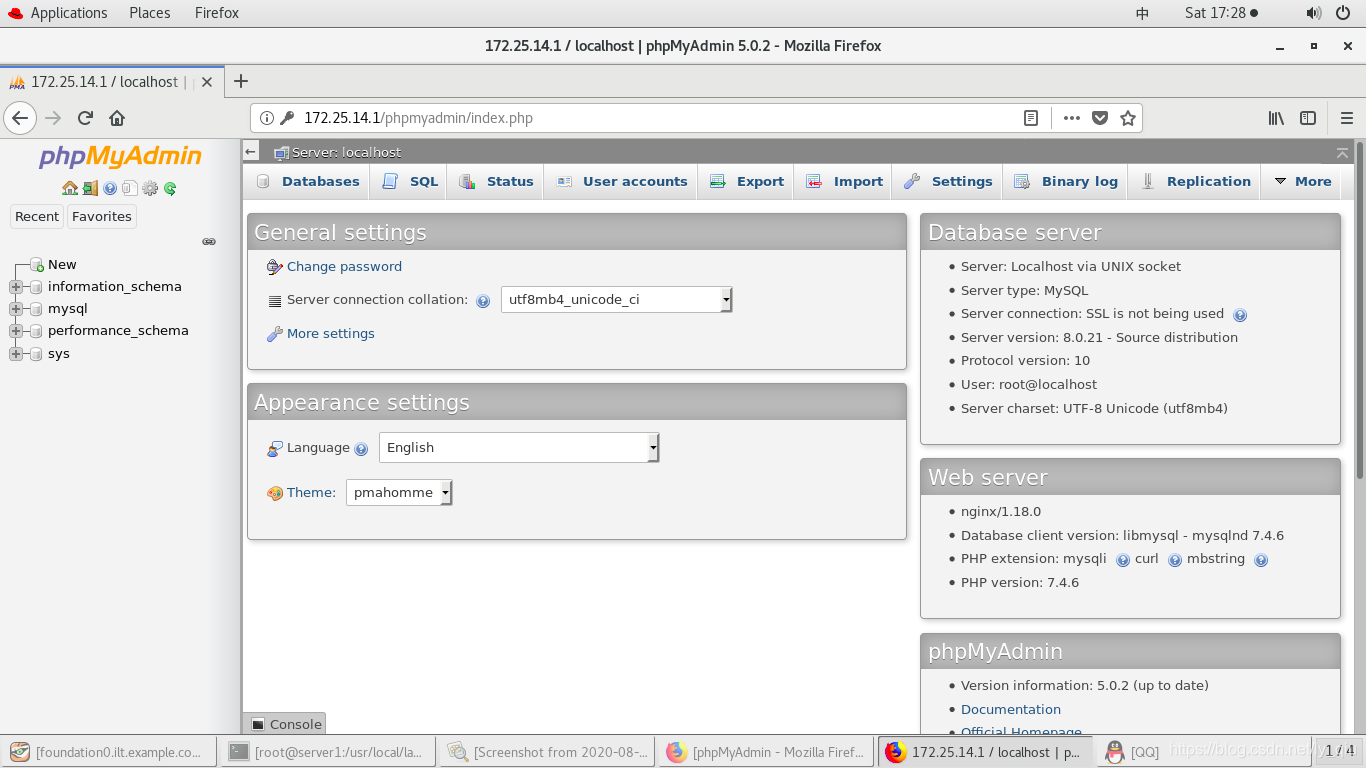
Task: Click the Server: localhost breadcrumb
Action: pos(346,153)
